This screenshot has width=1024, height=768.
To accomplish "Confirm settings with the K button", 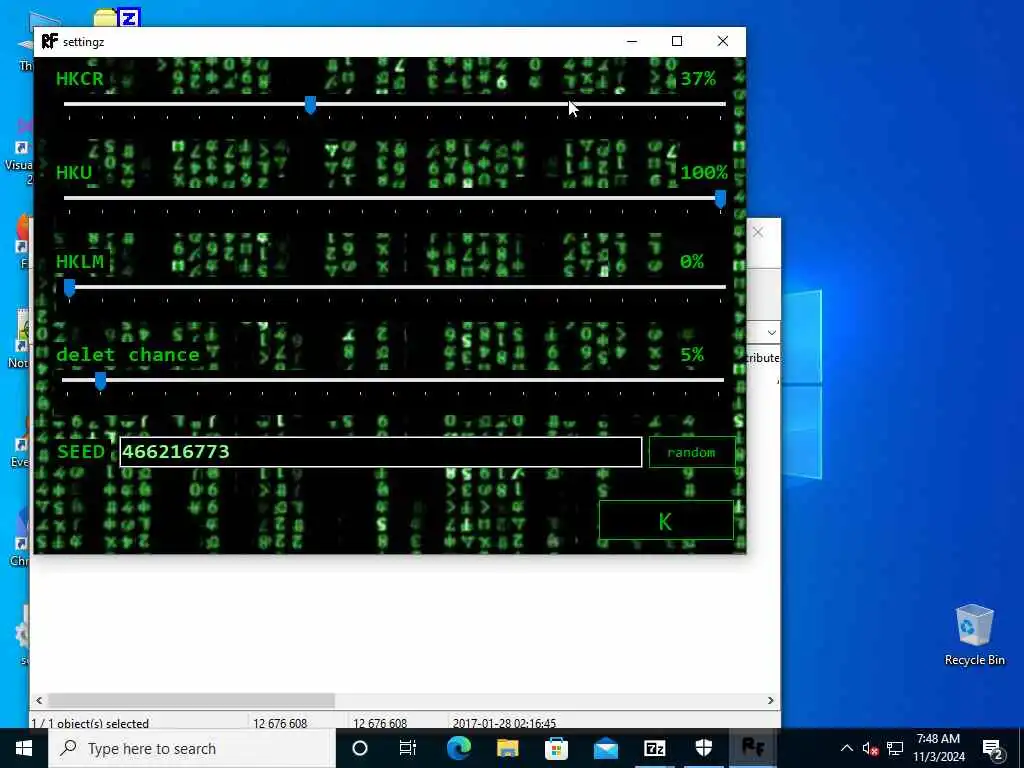I will 666,520.
